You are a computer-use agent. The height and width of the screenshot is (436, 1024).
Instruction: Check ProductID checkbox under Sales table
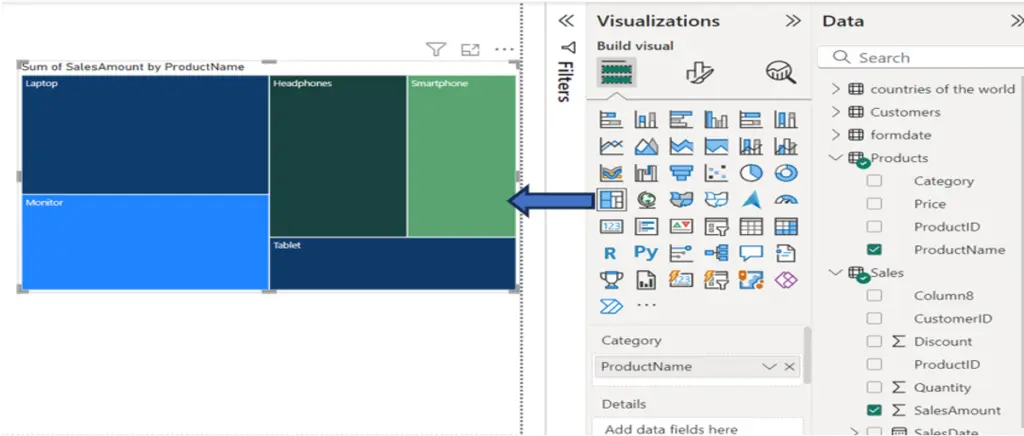tap(874, 364)
